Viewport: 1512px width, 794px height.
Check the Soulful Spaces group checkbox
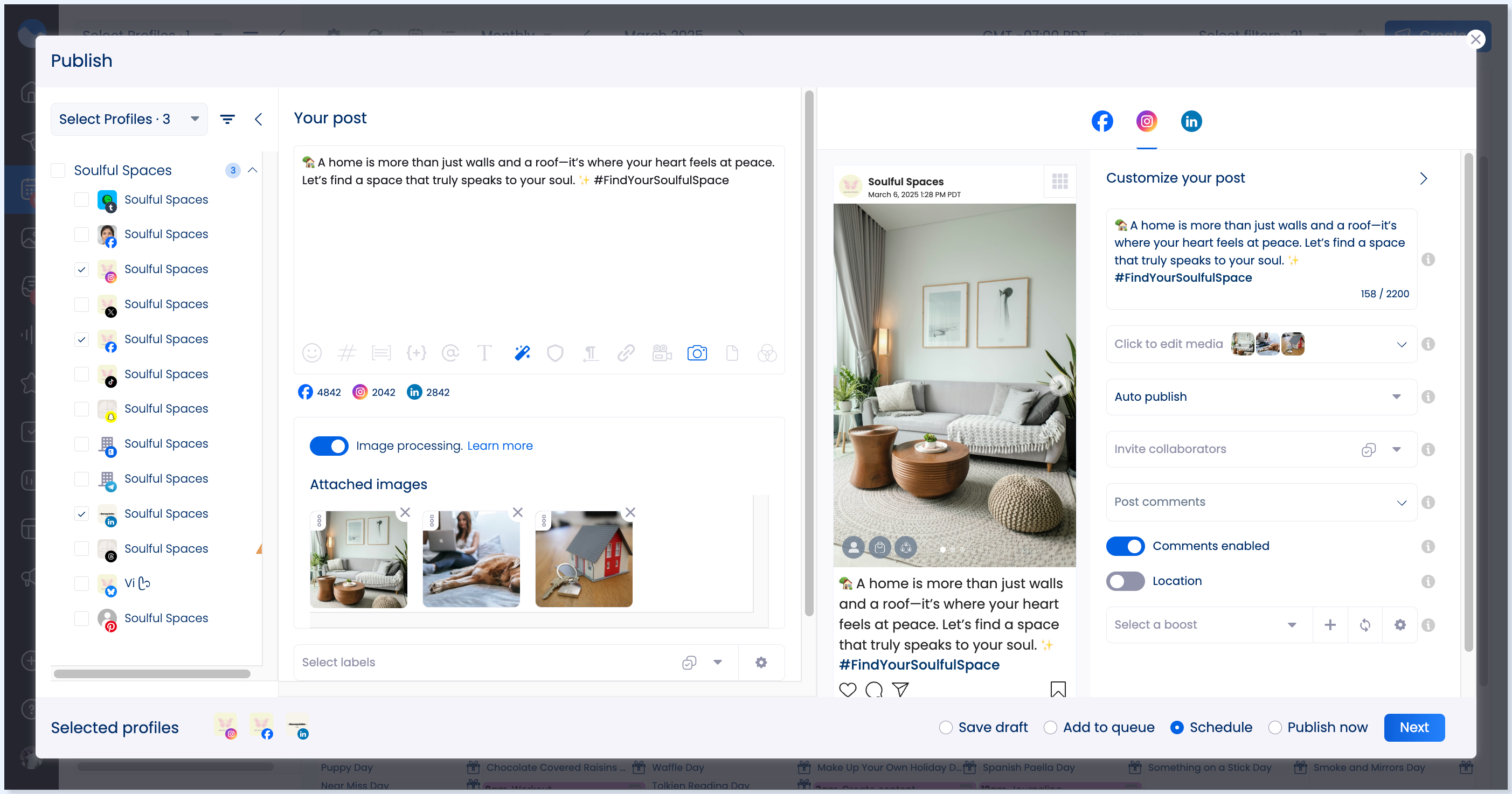(58, 170)
